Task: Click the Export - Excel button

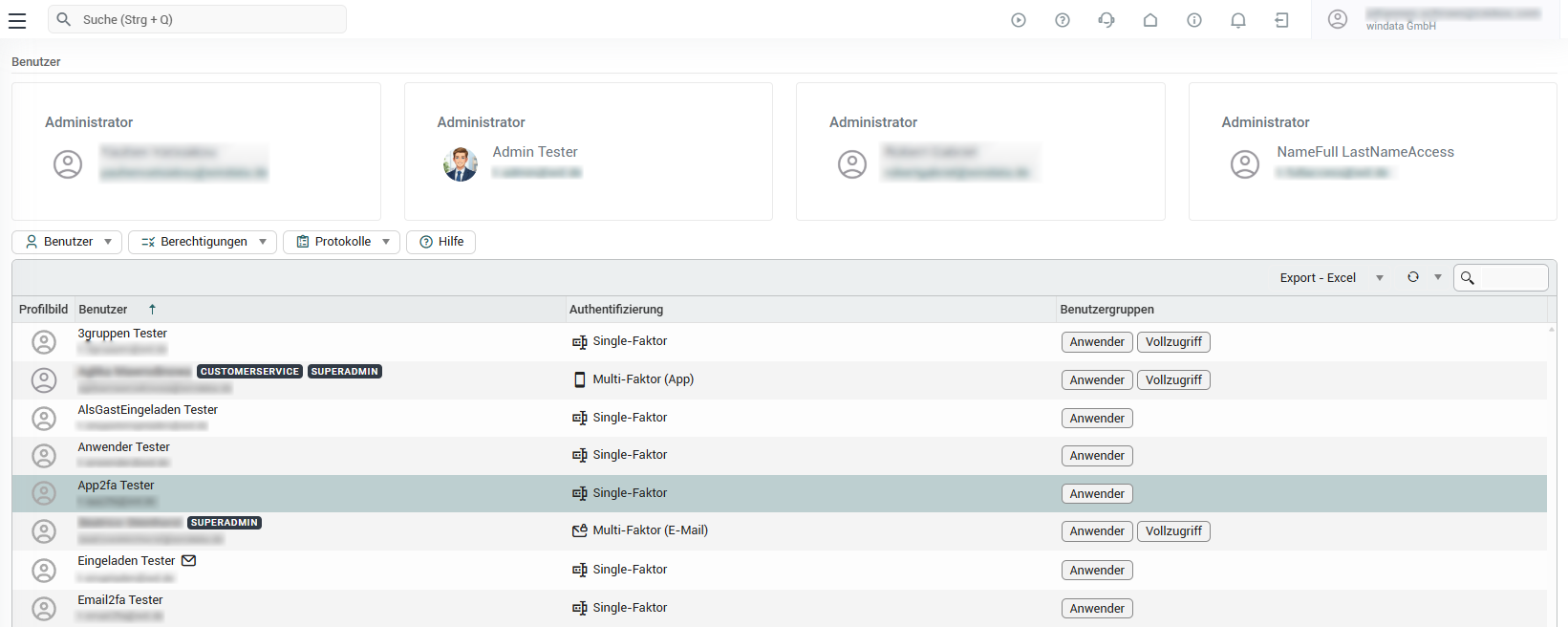Action: pos(1318,278)
